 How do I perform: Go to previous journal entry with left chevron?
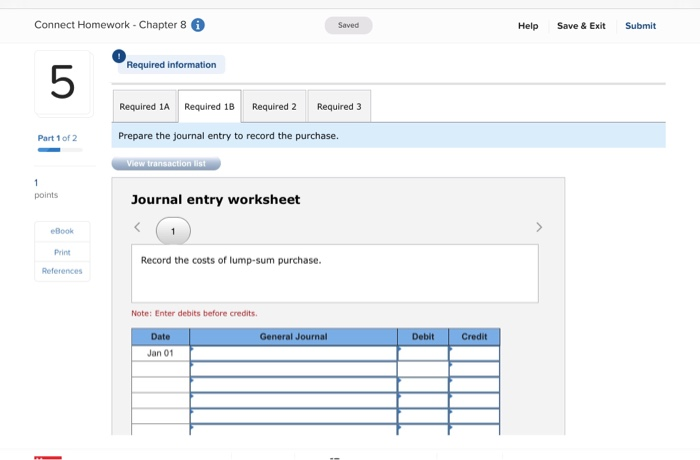[138, 227]
